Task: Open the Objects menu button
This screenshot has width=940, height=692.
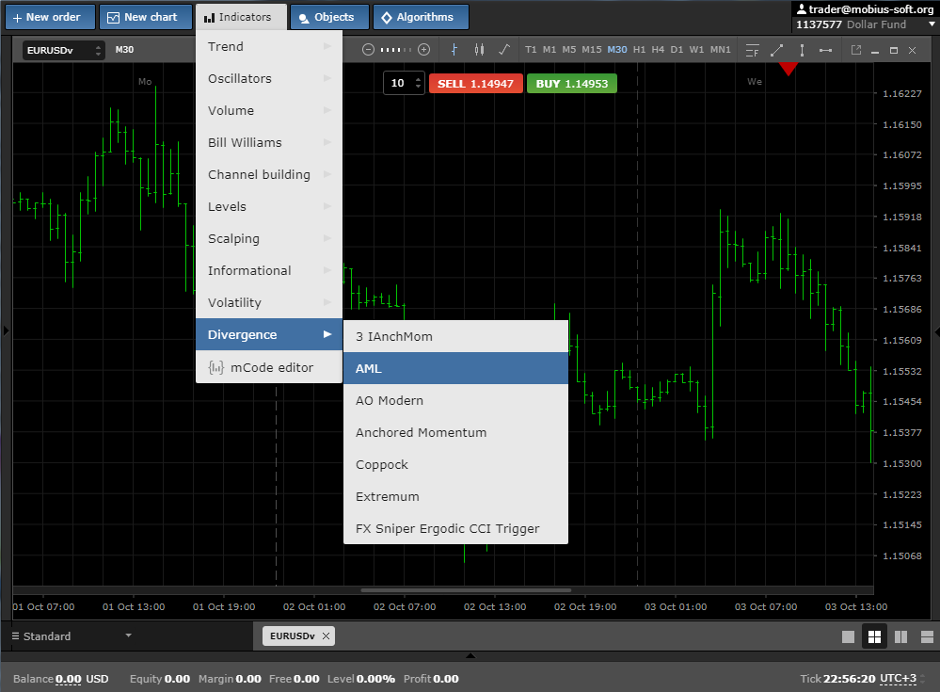Action: pos(330,17)
